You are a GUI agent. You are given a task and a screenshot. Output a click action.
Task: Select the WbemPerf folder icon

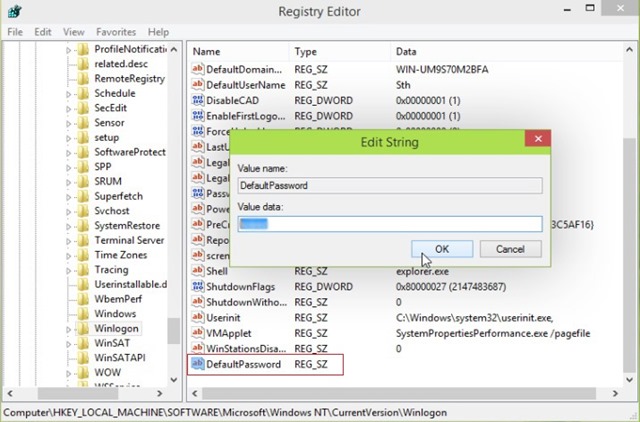click(83, 299)
